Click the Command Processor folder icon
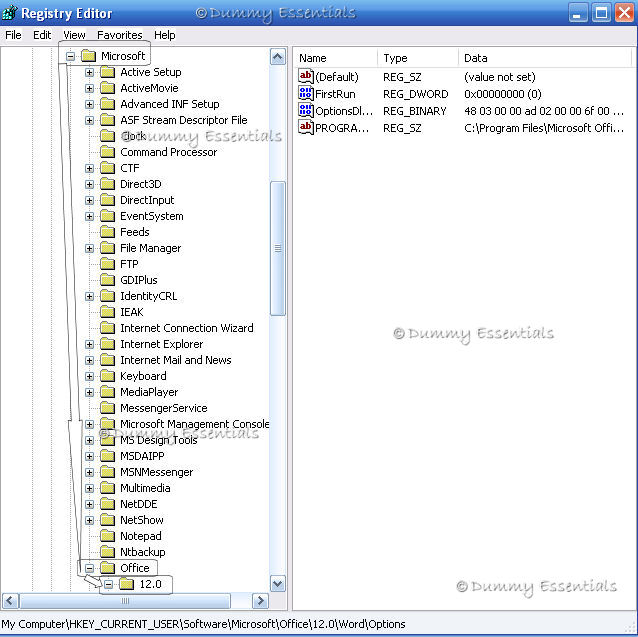This screenshot has height=637, width=638. [107, 152]
